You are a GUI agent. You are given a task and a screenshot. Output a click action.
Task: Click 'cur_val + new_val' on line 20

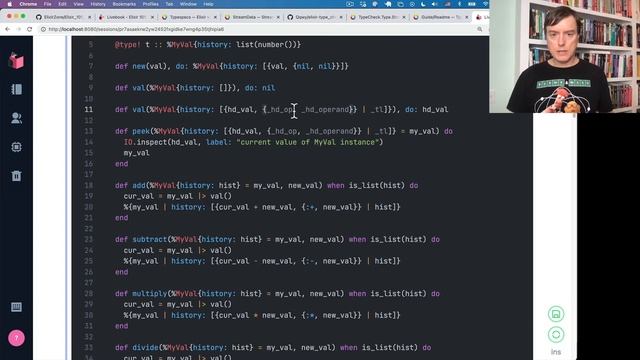[255, 207]
